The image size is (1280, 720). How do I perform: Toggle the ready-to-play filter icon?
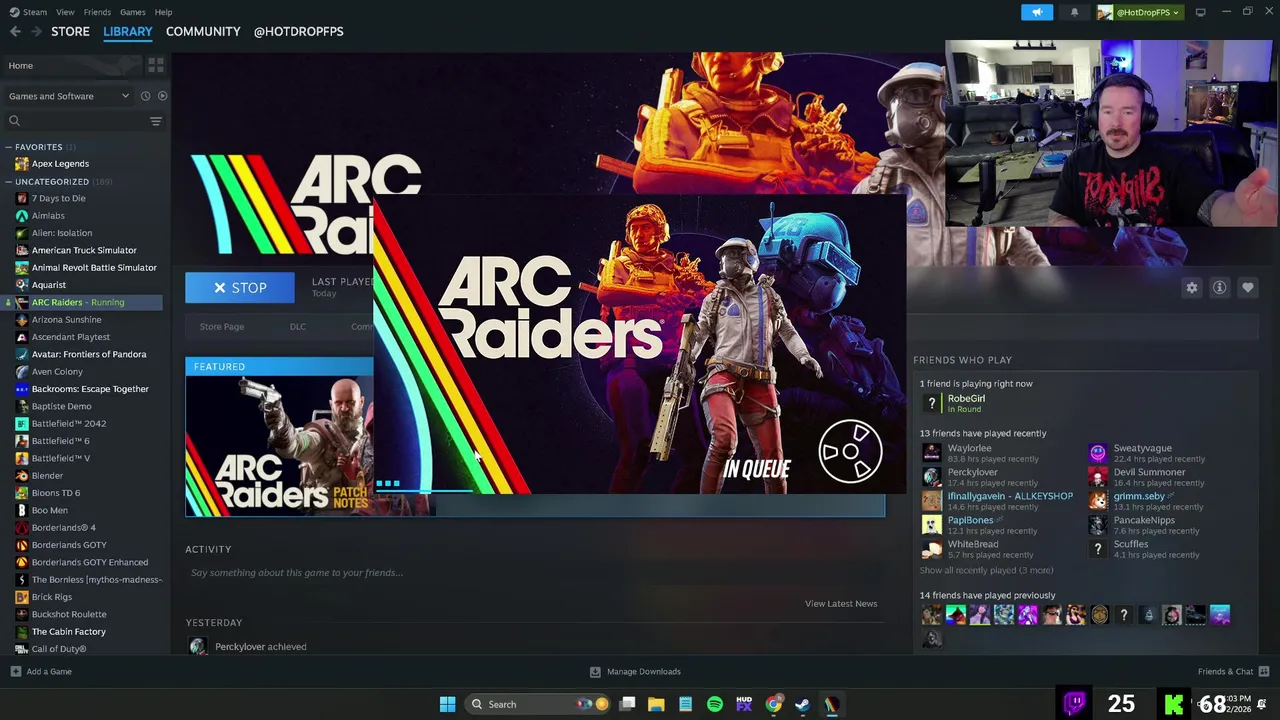coord(162,96)
